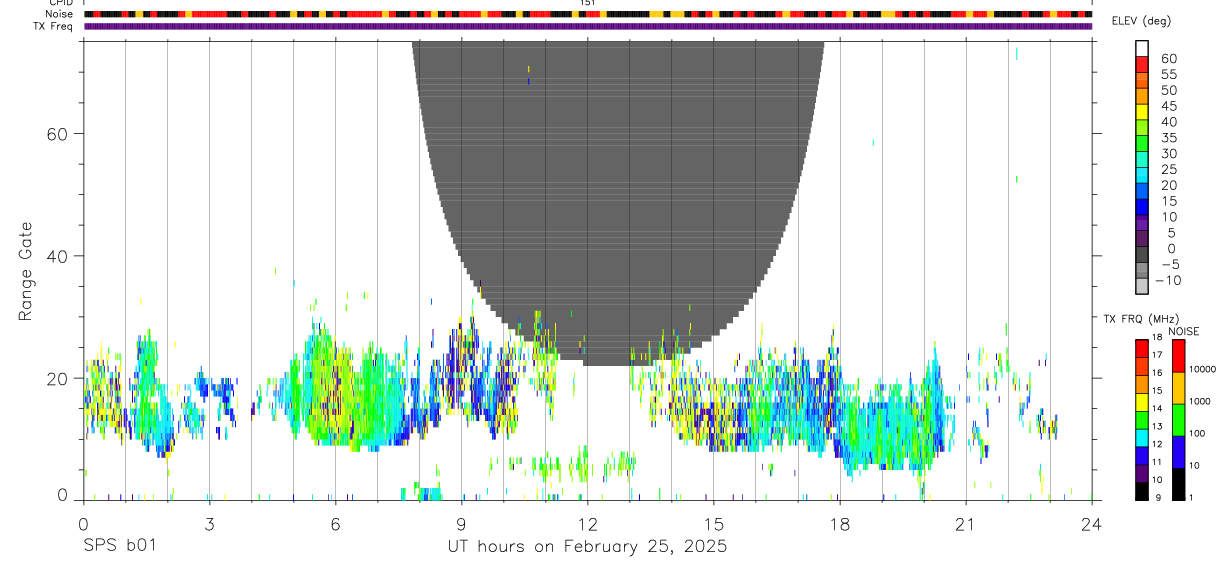Click the purple TX Freq strip above the plot
1228x567 pixels.
click(x=587, y=26)
